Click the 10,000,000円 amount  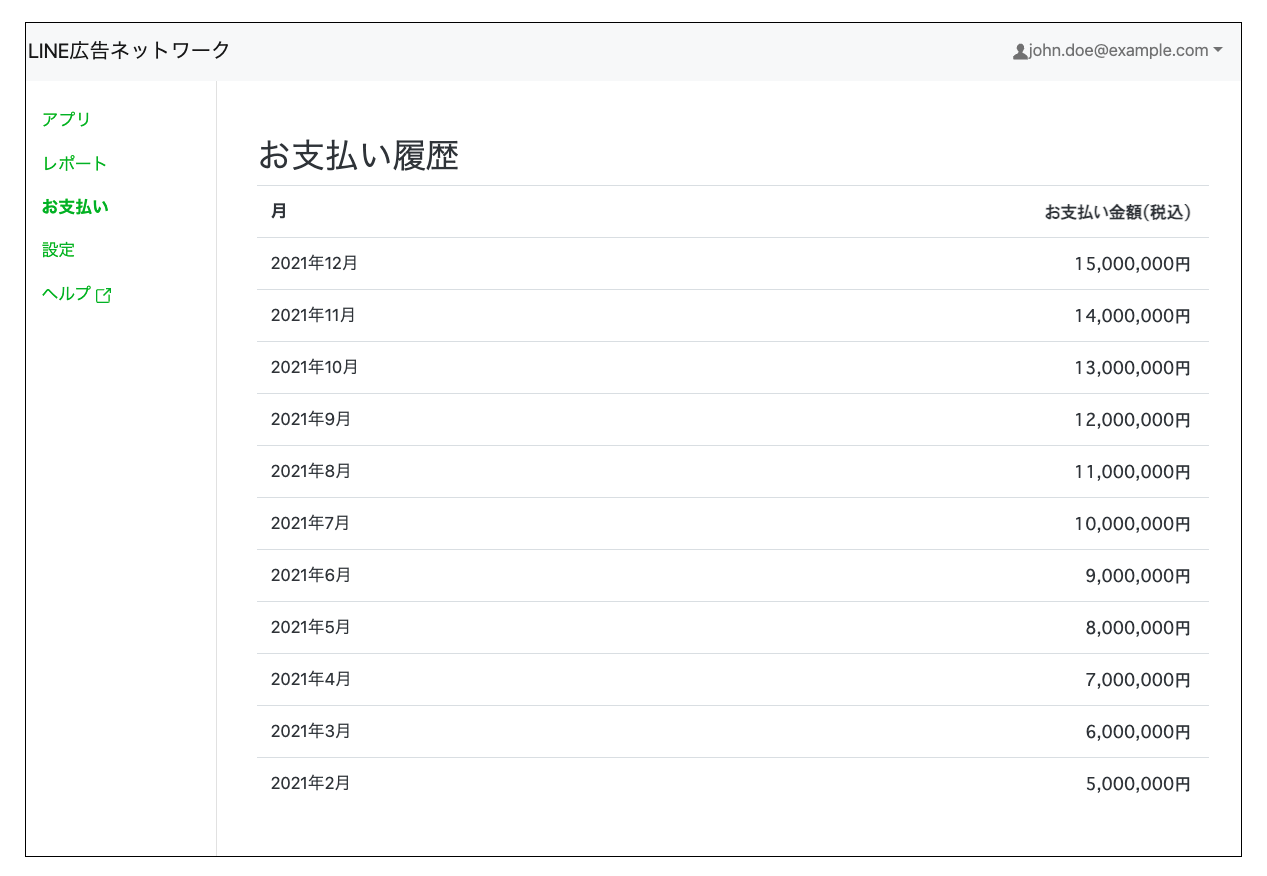click(1132, 524)
